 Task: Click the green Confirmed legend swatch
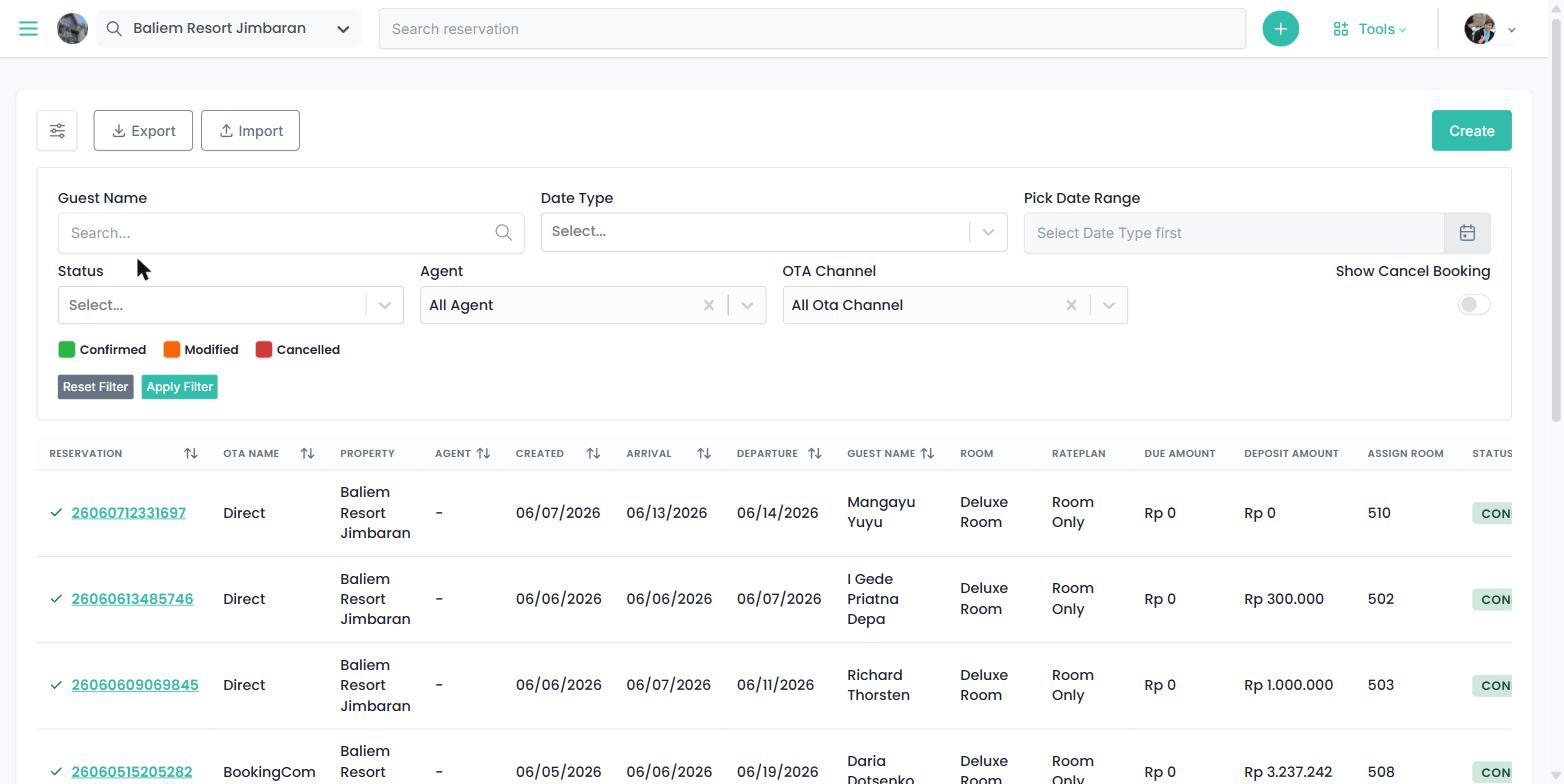[x=67, y=349]
